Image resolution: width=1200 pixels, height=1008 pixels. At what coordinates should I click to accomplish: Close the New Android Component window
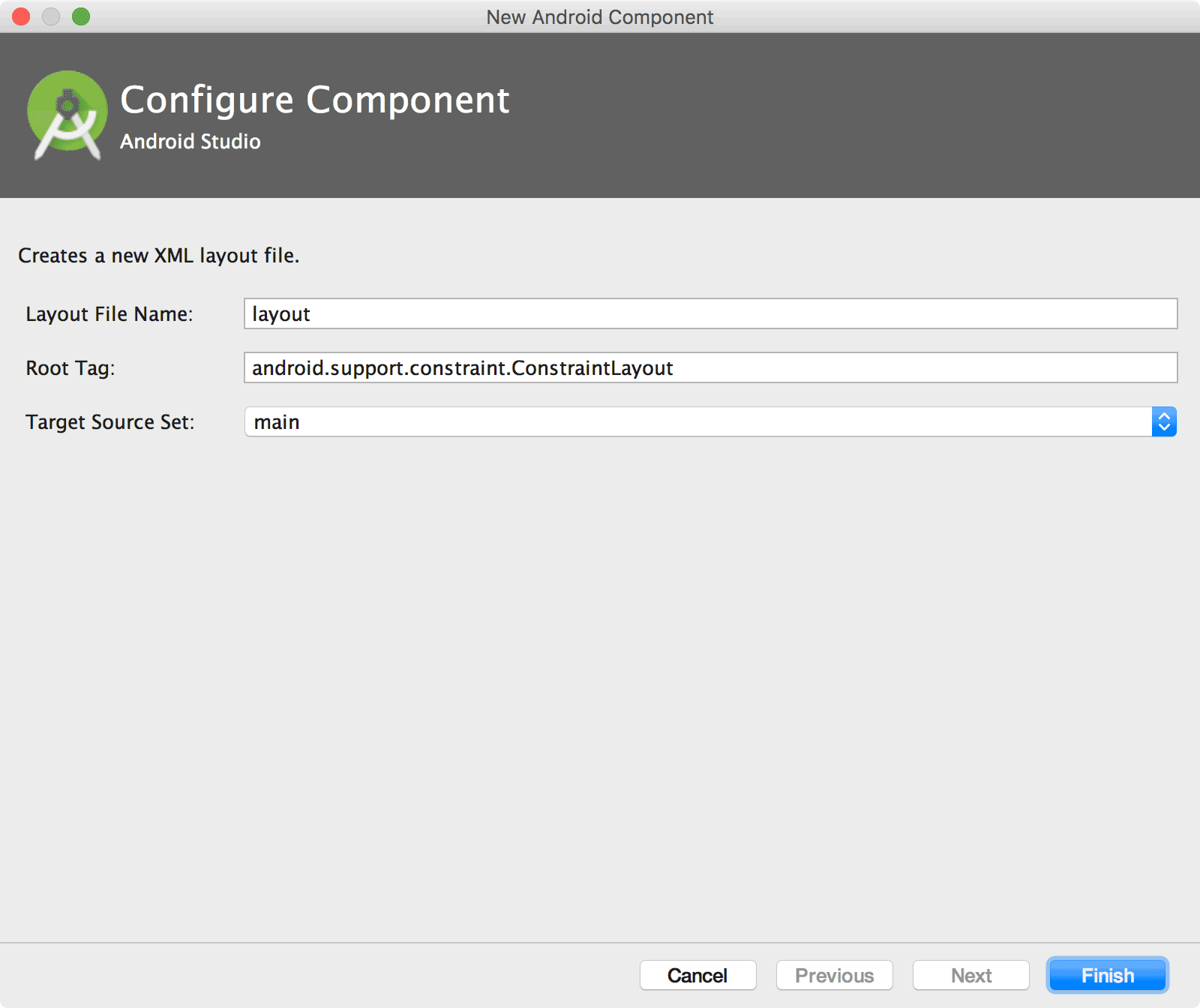(x=21, y=16)
